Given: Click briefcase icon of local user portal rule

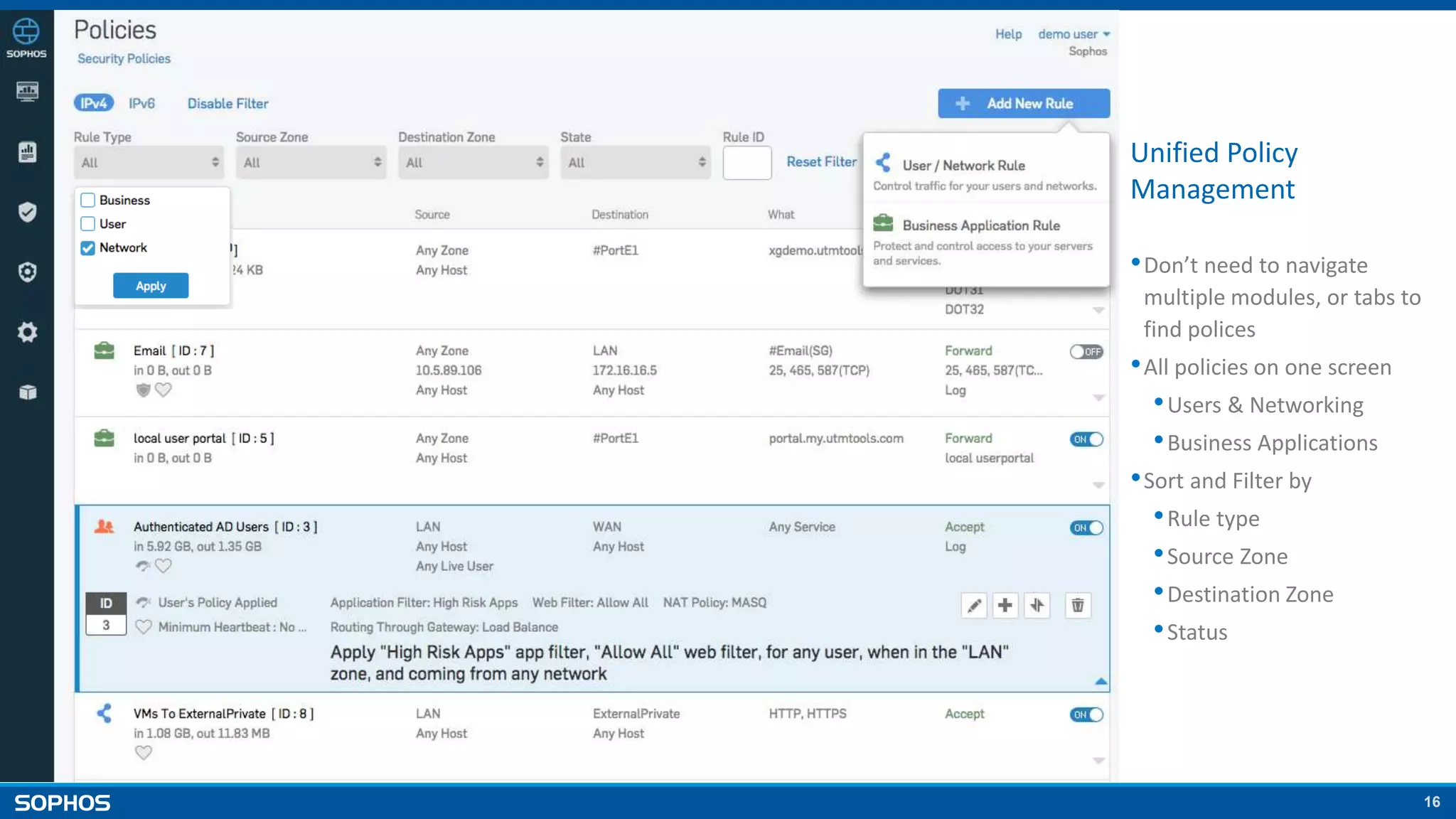Looking at the screenshot, I should 105,438.
